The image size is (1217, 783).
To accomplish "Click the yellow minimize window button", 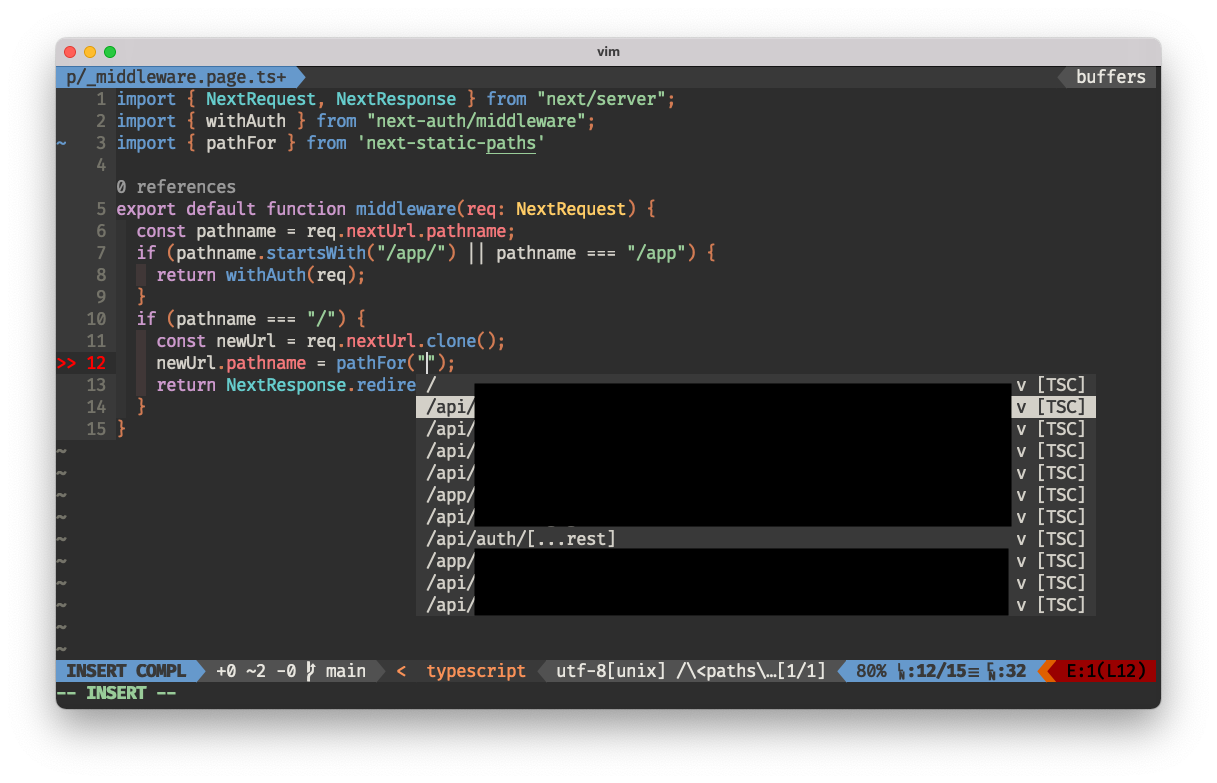I will [x=90, y=52].
